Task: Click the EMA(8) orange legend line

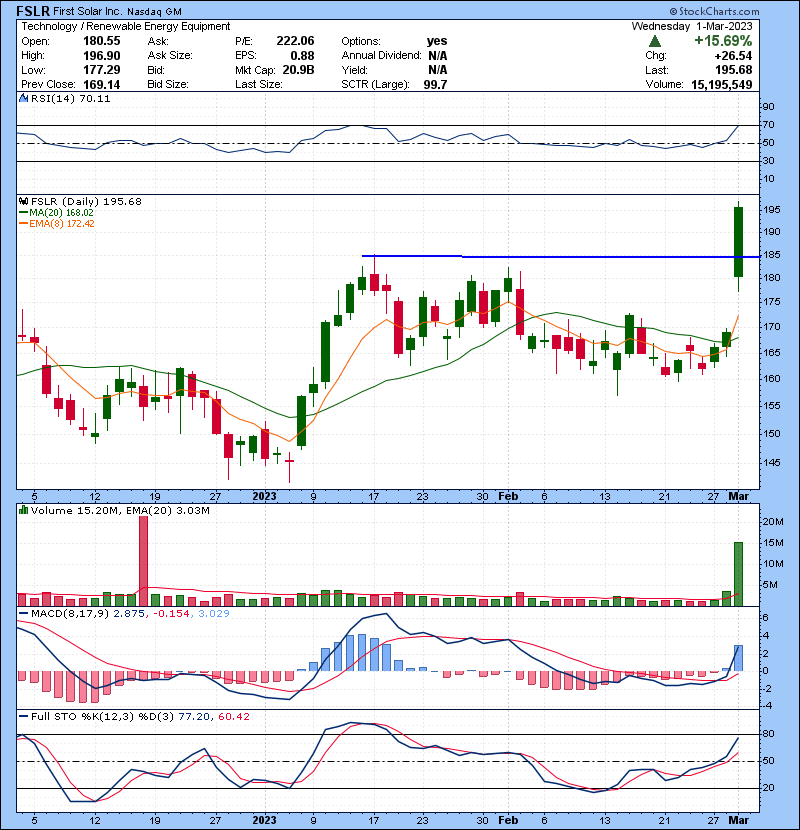Action: coord(23,224)
